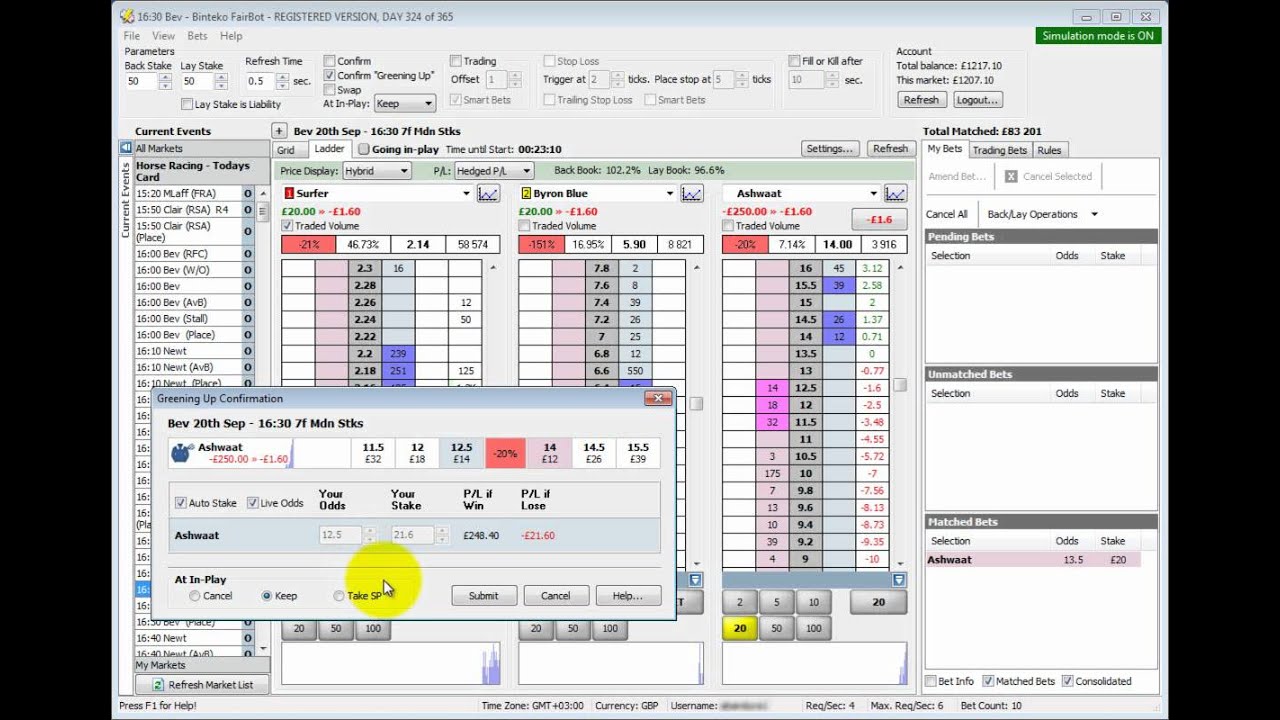Toggle Confirm "Greening Up" checkbox
1280x720 pixels.
329,76
